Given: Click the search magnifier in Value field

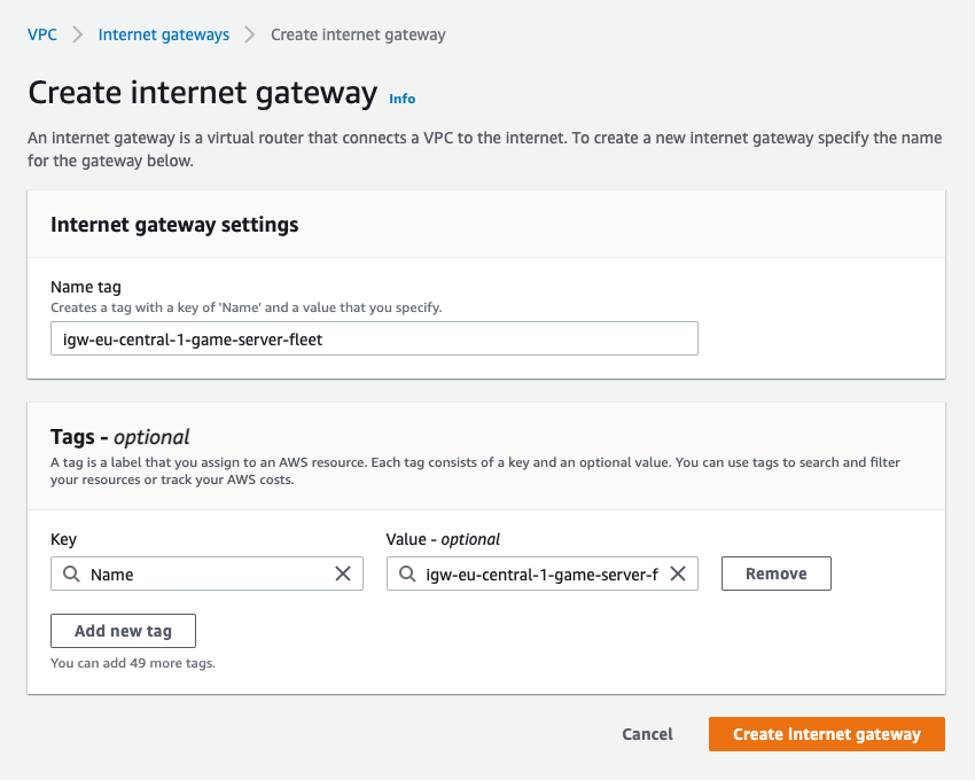Looking at the screenshot, I should click(406, 574).
